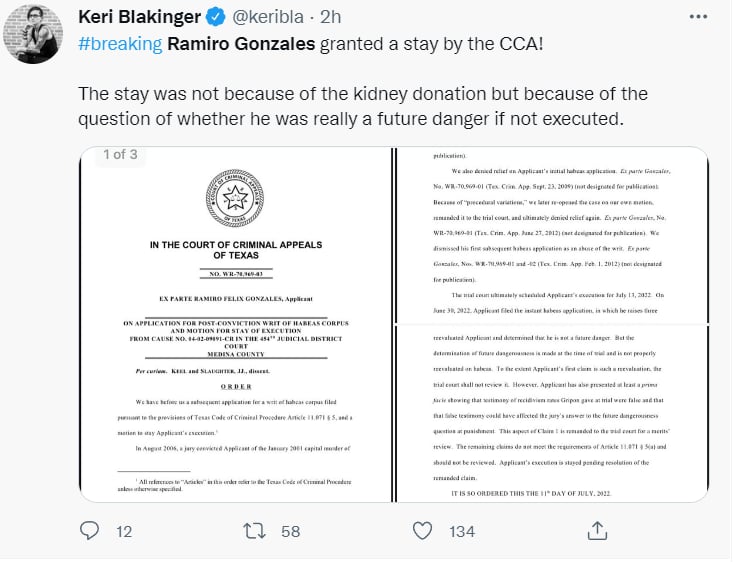This screenshot has height=562, width=740.
Task: Open the Keri Blakinger display name
Action: [140, 17]
